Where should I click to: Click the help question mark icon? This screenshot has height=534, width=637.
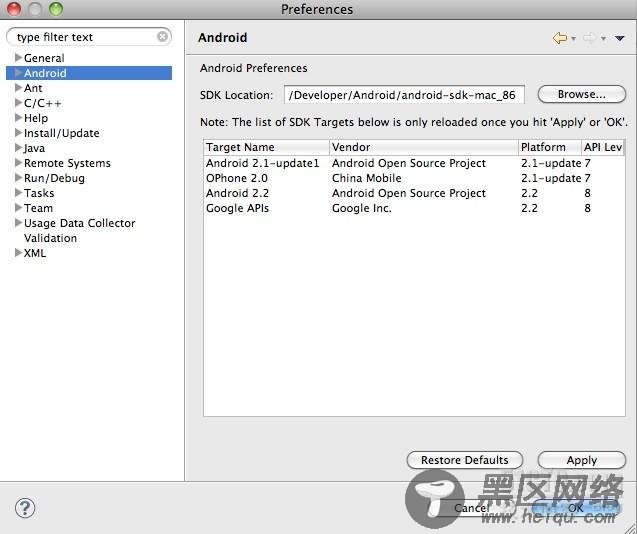click(25, 508)
